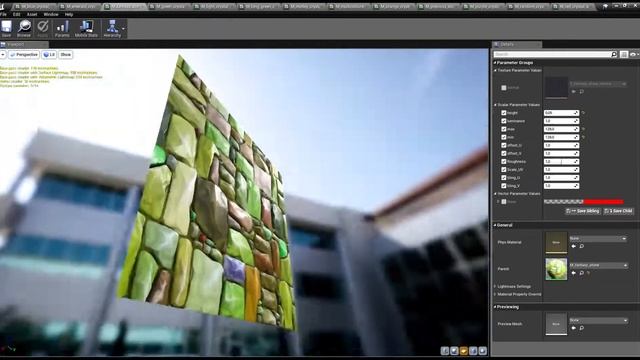The height and width of the screenshot is (360, 640).
Task: Open the Asset menu
Action: [32, 14]
